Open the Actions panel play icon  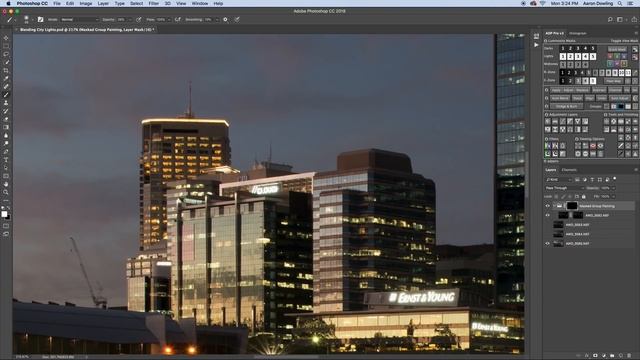[x=536, y=45]
